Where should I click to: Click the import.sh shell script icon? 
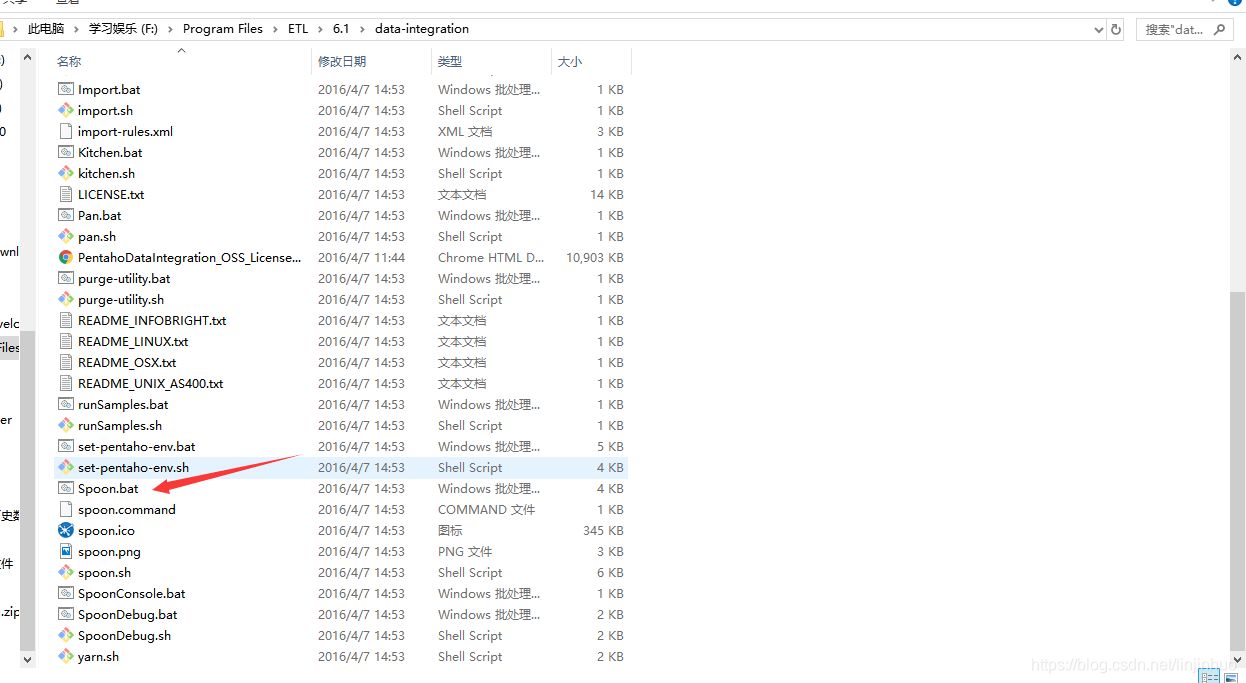pos(66,110)
